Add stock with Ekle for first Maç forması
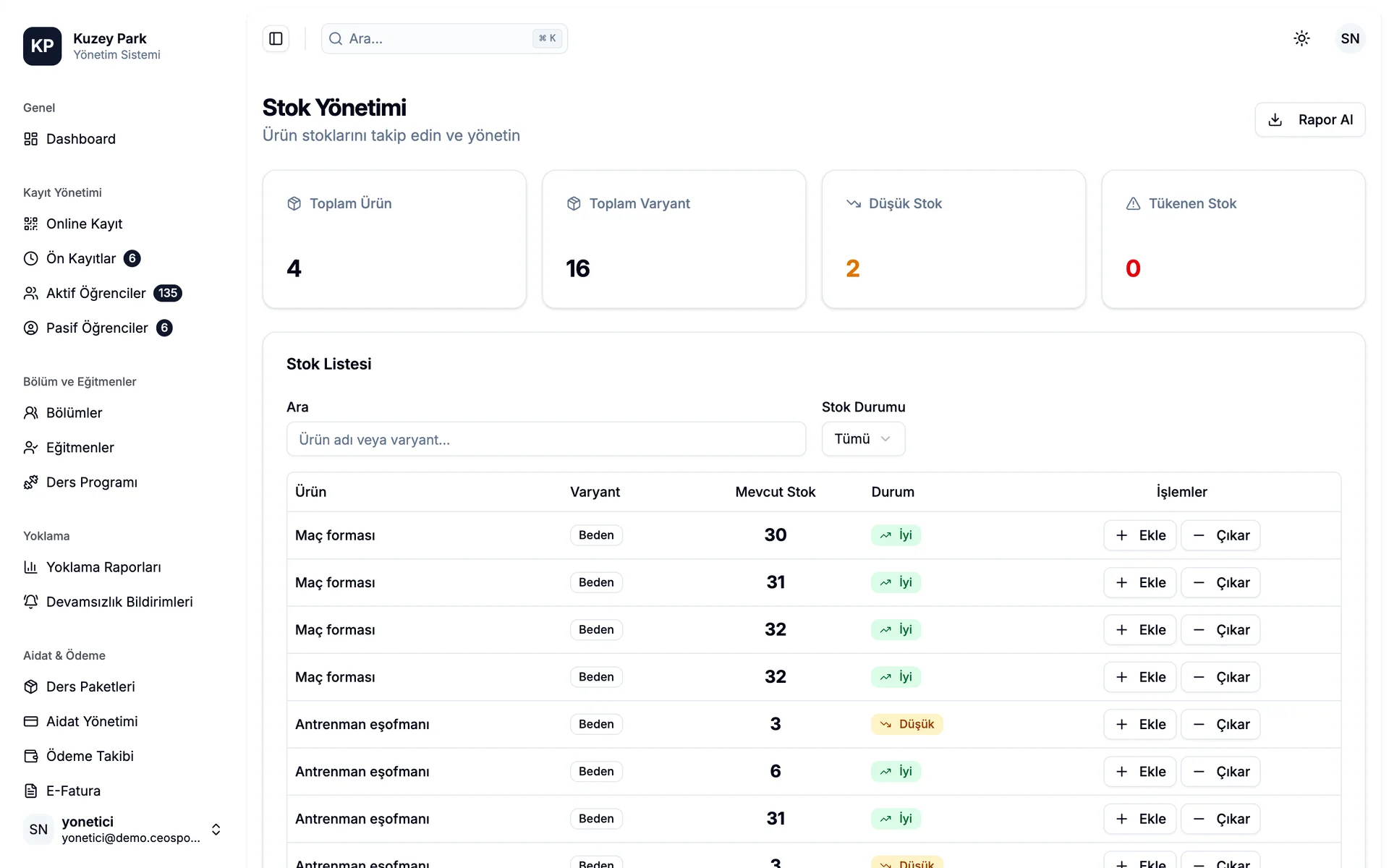This screenshot has width=1389, height=868. point(1139,535)
